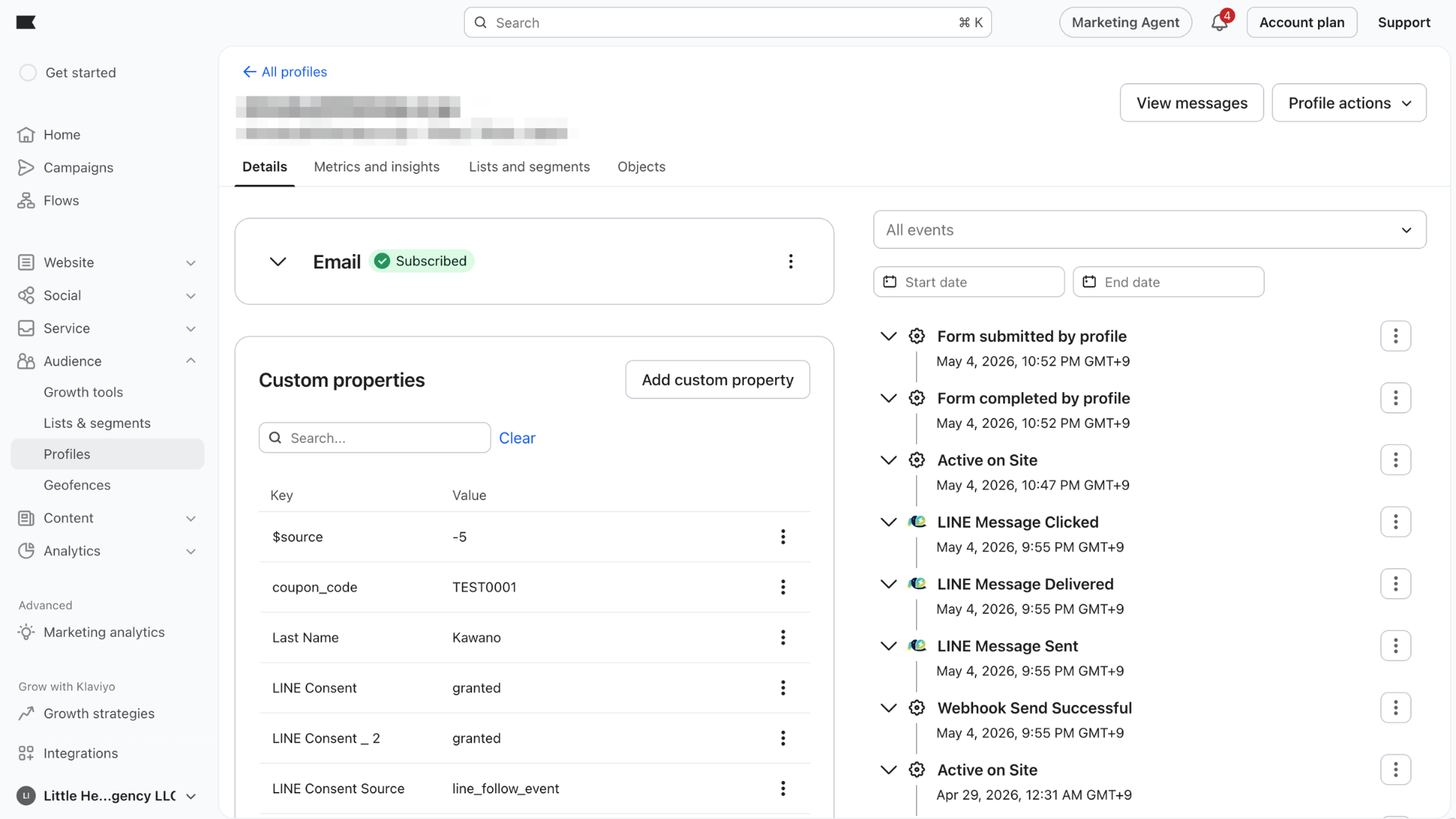Select Profiles in the sidebar

point(107,453)
